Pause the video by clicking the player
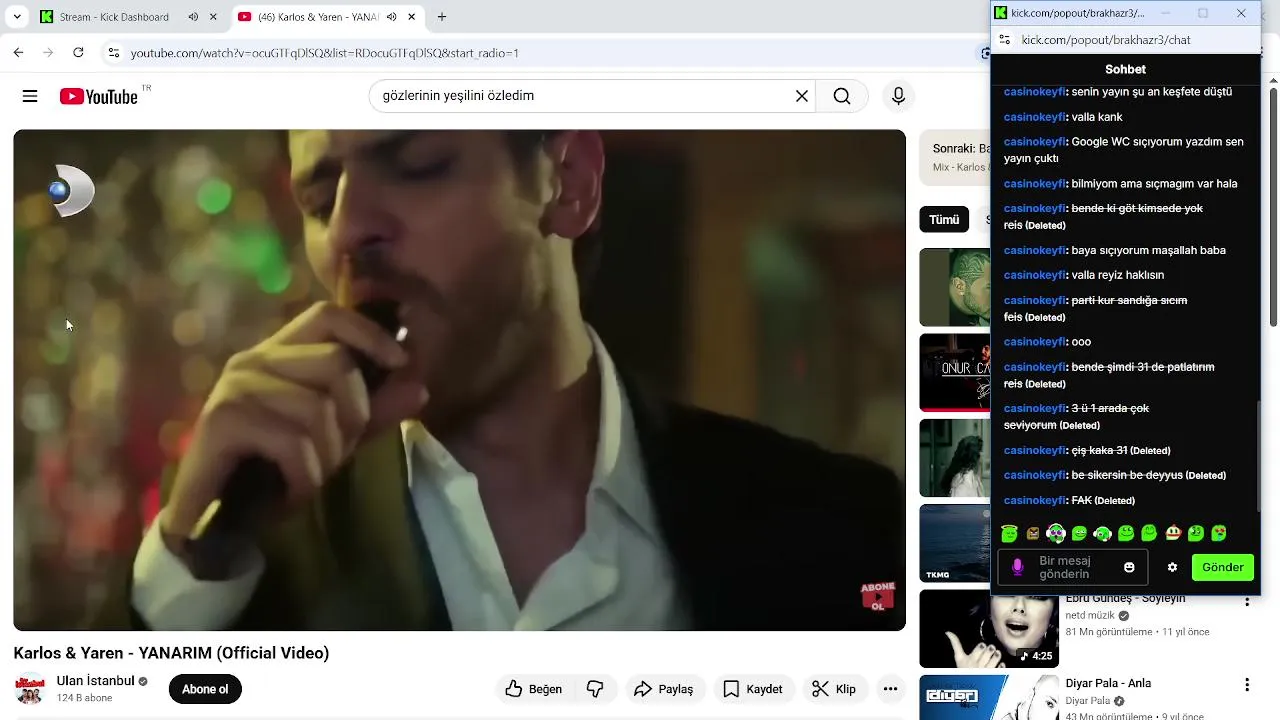Screen dimensions: 1280x720 [459, 380]
